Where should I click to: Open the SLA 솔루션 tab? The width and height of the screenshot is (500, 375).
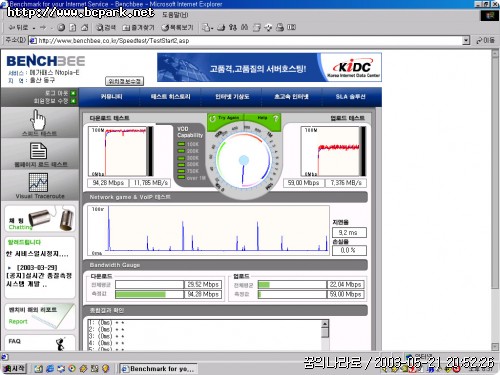350,97
